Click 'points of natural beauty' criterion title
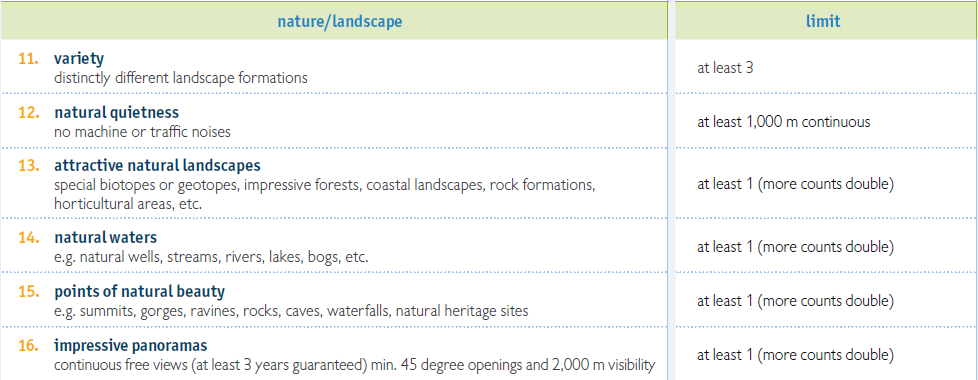The image size is (978, 380). (140, 292)
